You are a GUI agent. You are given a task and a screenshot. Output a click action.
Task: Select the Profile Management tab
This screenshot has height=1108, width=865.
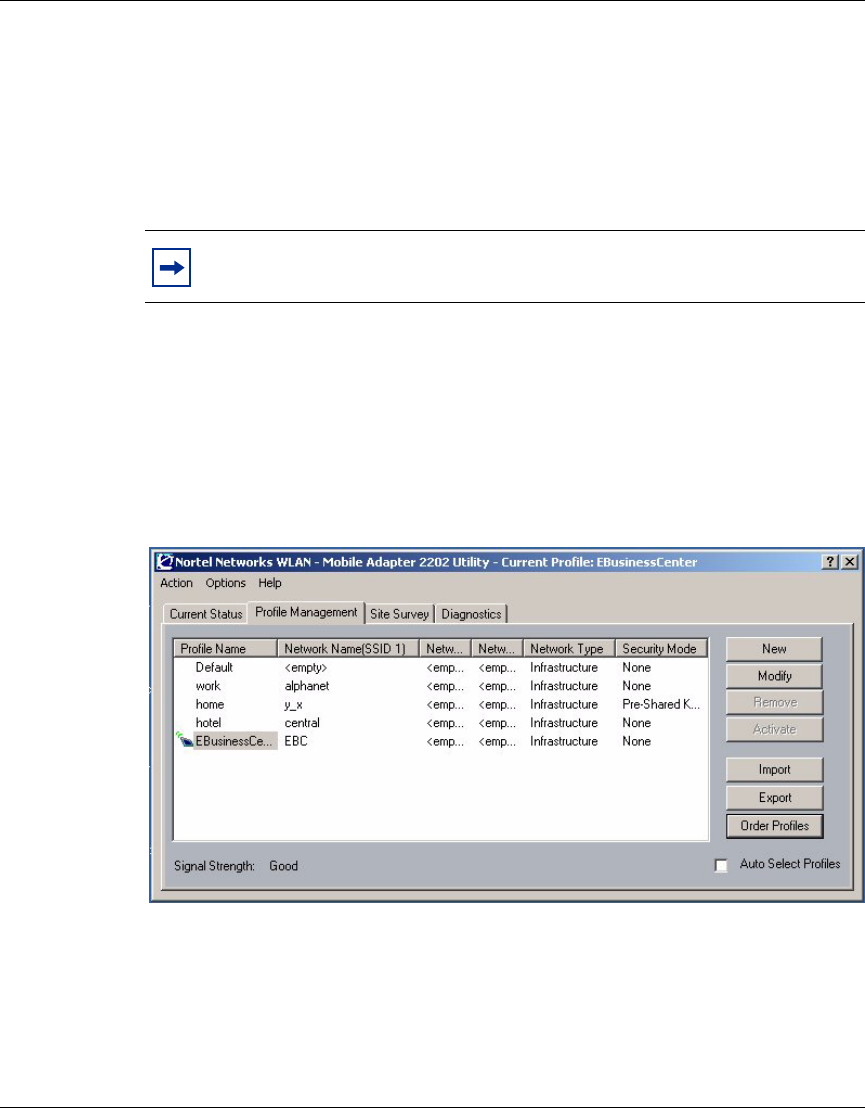pyautogui.click(x=306, y=612)
